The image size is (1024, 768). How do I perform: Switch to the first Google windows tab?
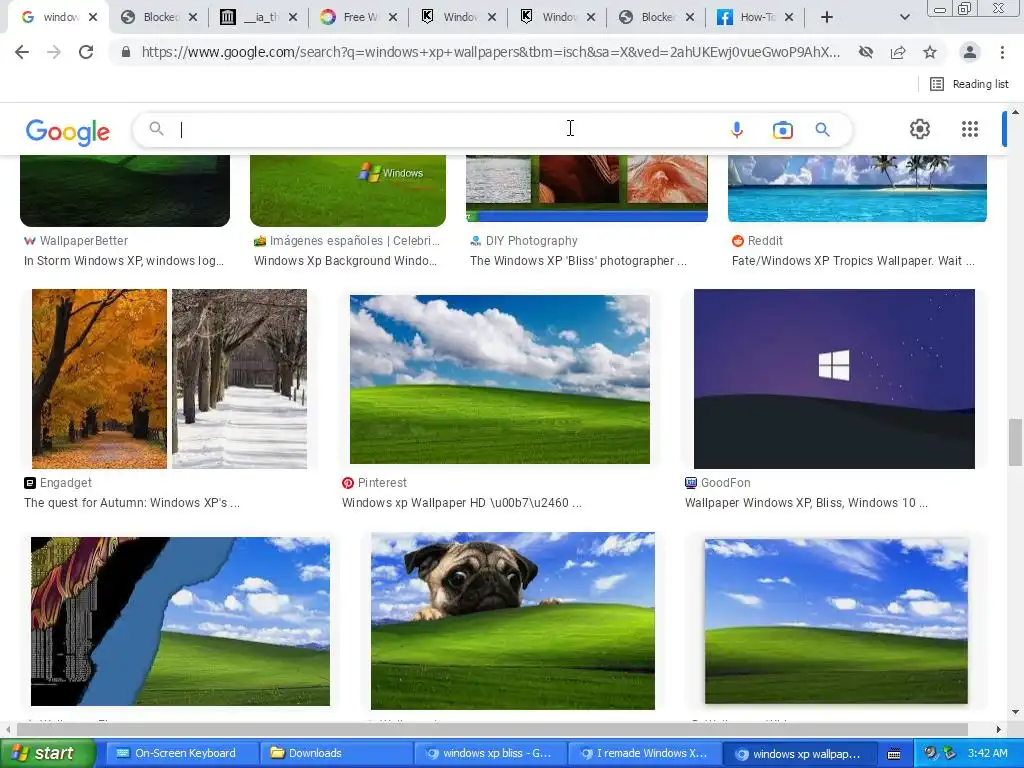59,18
